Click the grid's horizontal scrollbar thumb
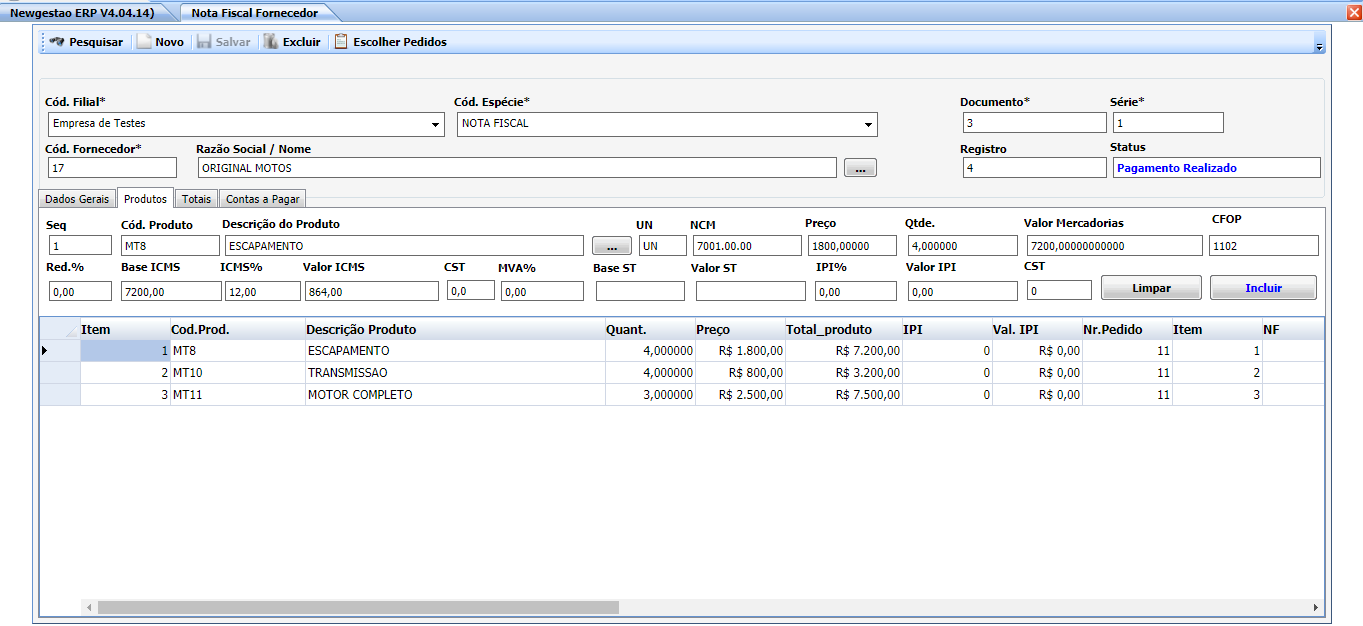This screenshot has width=1363, height=626. pos(358,607)
